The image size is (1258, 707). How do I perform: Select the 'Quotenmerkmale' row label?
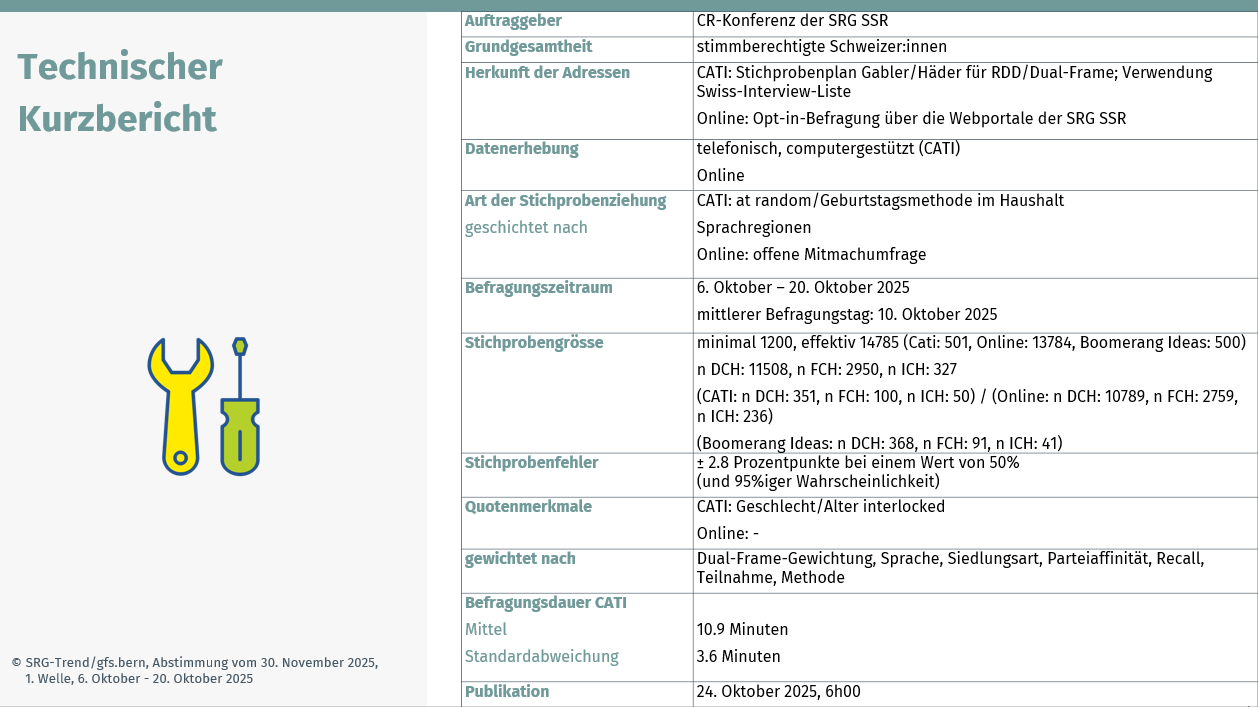point(528,507)
